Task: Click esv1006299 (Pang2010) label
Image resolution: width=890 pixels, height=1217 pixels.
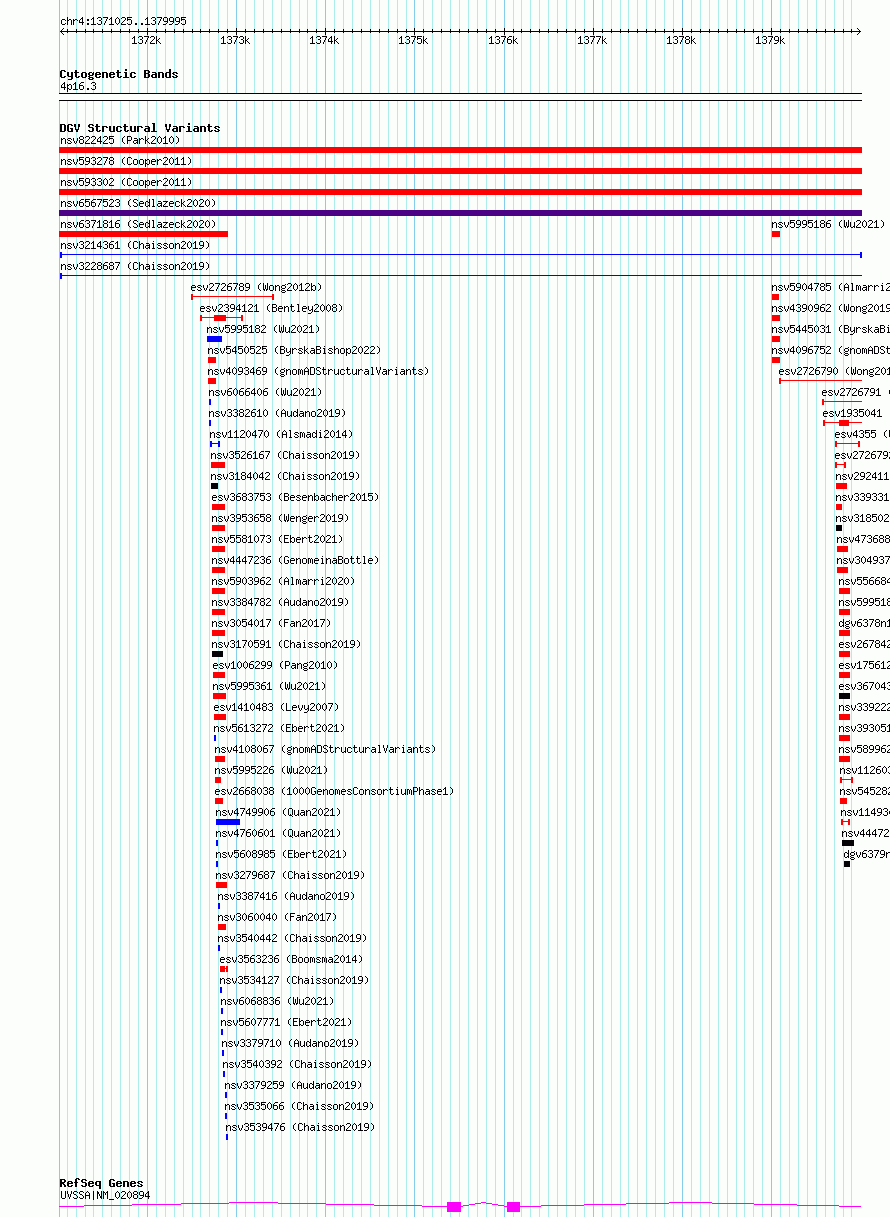Action: tap(276, 665)
